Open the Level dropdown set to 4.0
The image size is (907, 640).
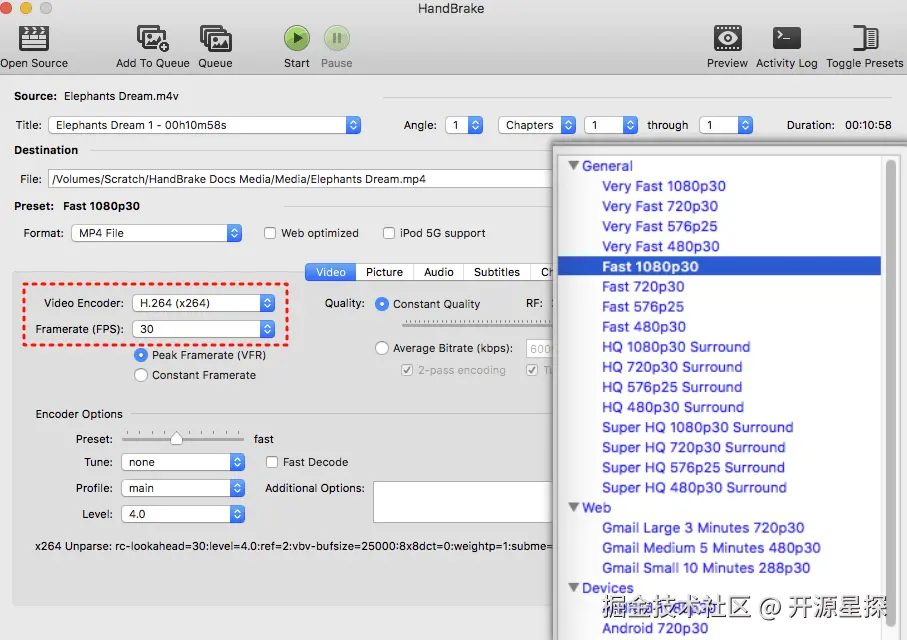click(183, 514)
